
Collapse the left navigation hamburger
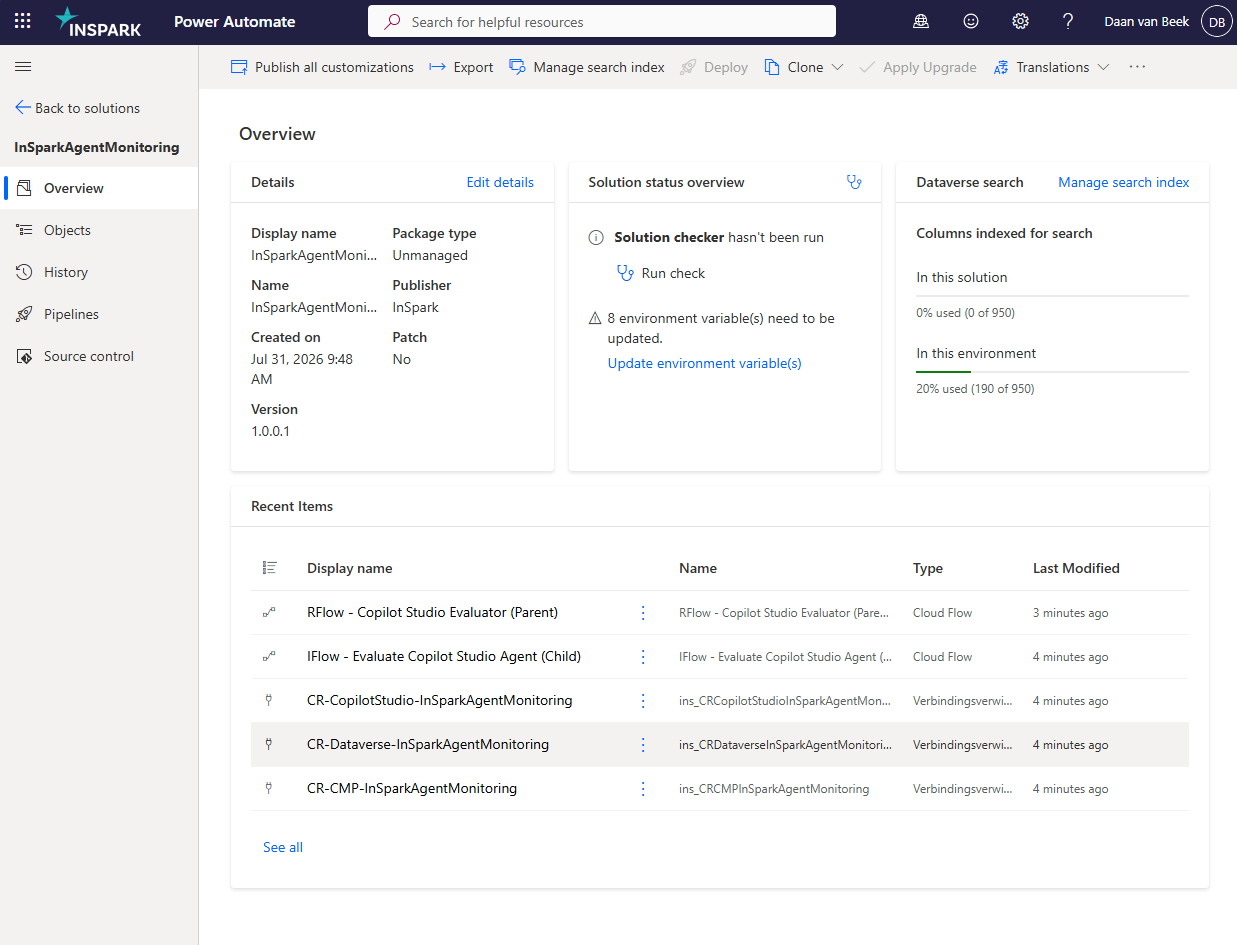coord(23,66)
